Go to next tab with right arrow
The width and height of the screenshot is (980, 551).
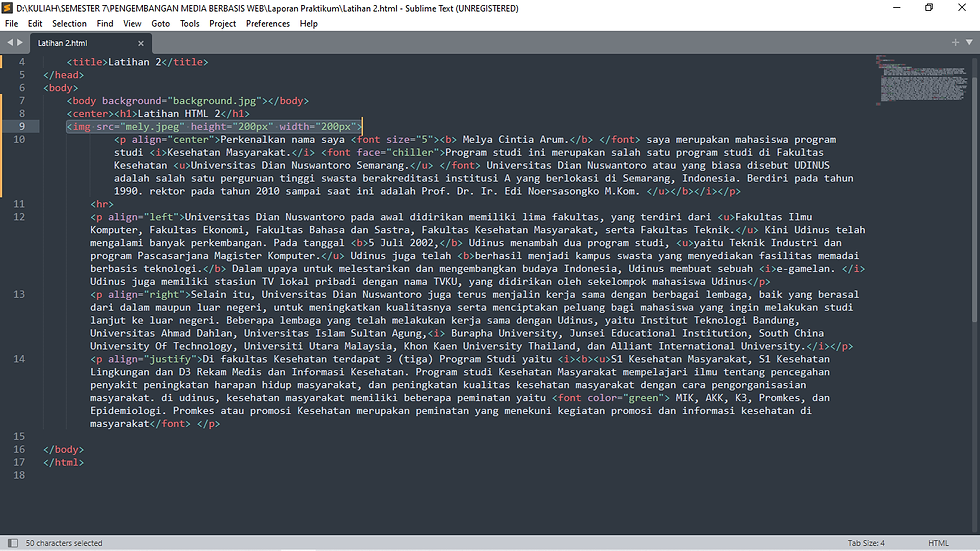[20, 42]
